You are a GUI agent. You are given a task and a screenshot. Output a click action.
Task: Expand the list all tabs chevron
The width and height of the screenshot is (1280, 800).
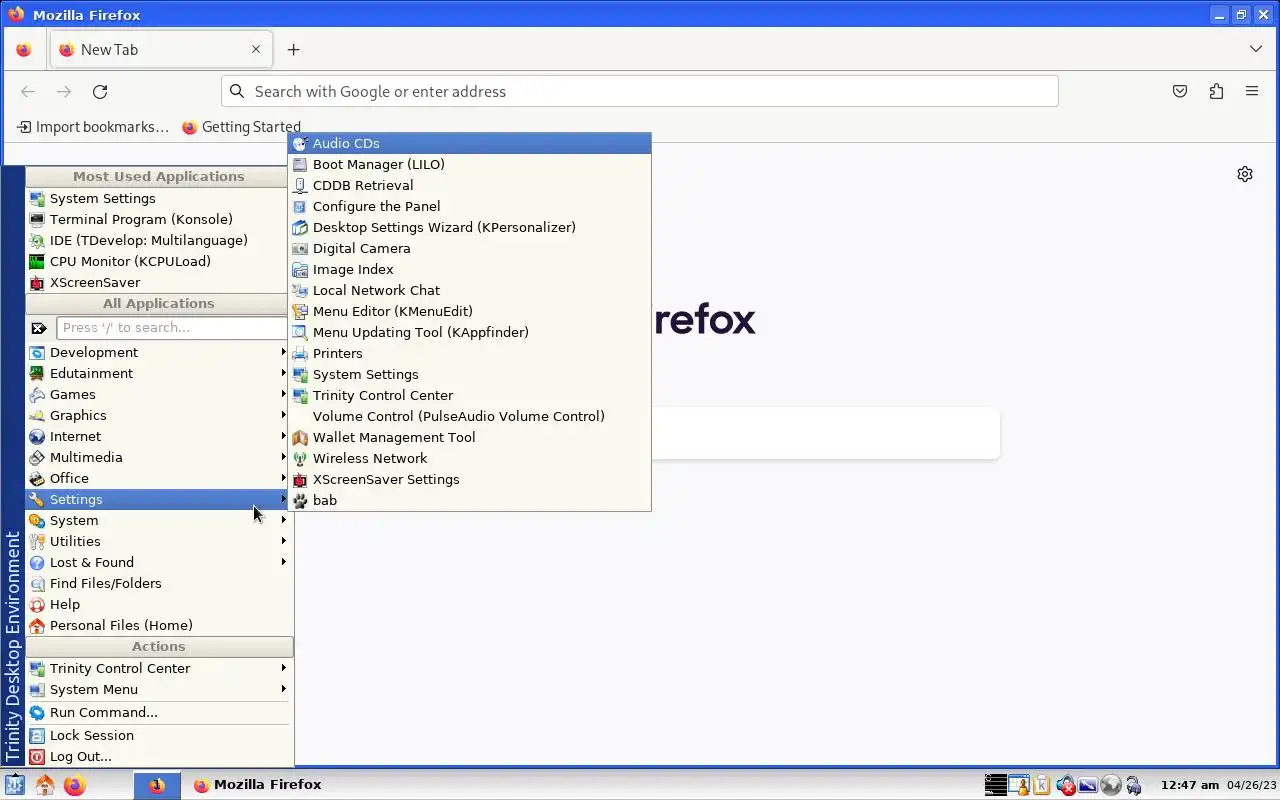point(1256,49)
